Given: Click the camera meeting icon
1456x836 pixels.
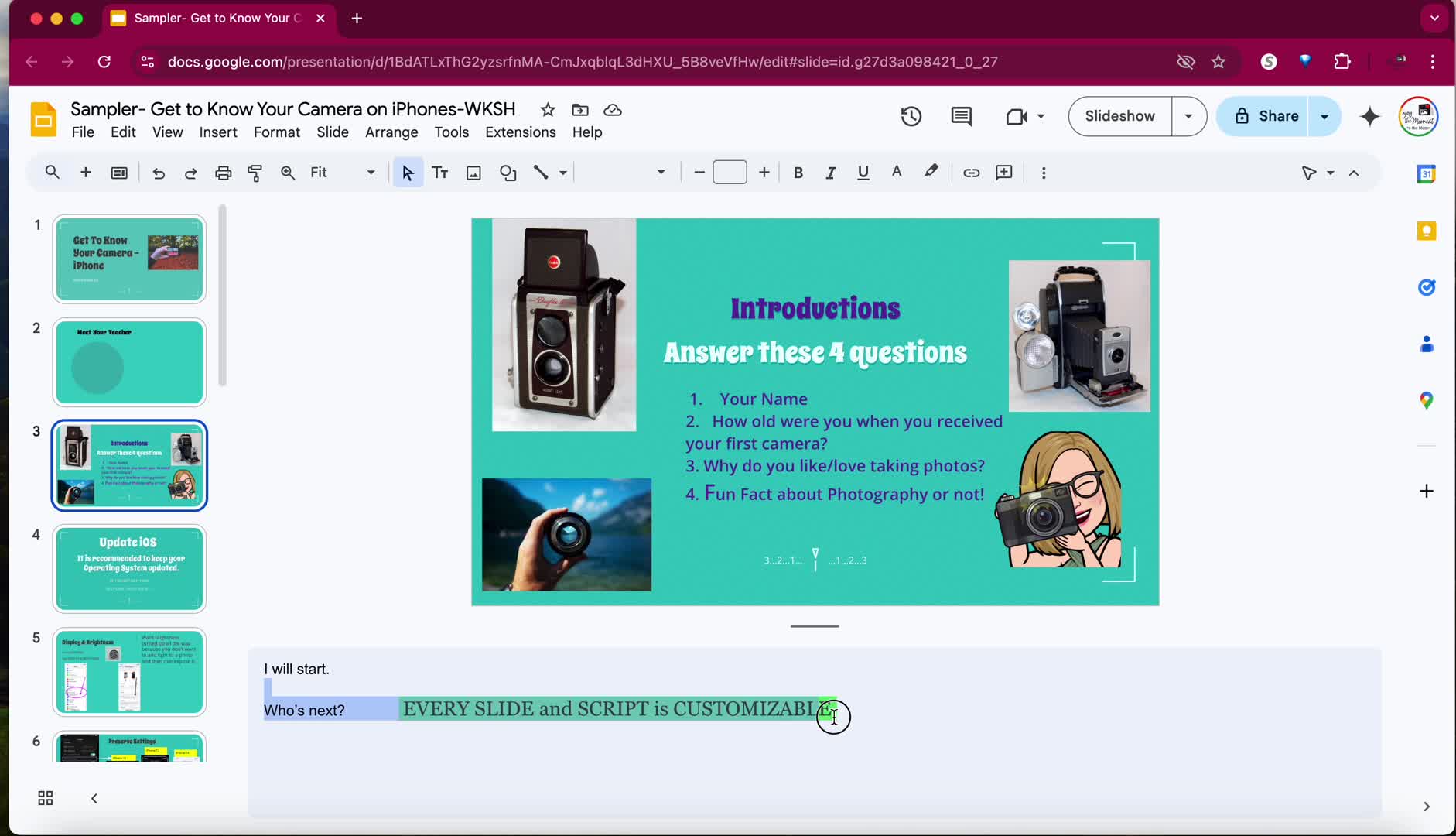Looking at the screenshot, I should pos(1016,116).
